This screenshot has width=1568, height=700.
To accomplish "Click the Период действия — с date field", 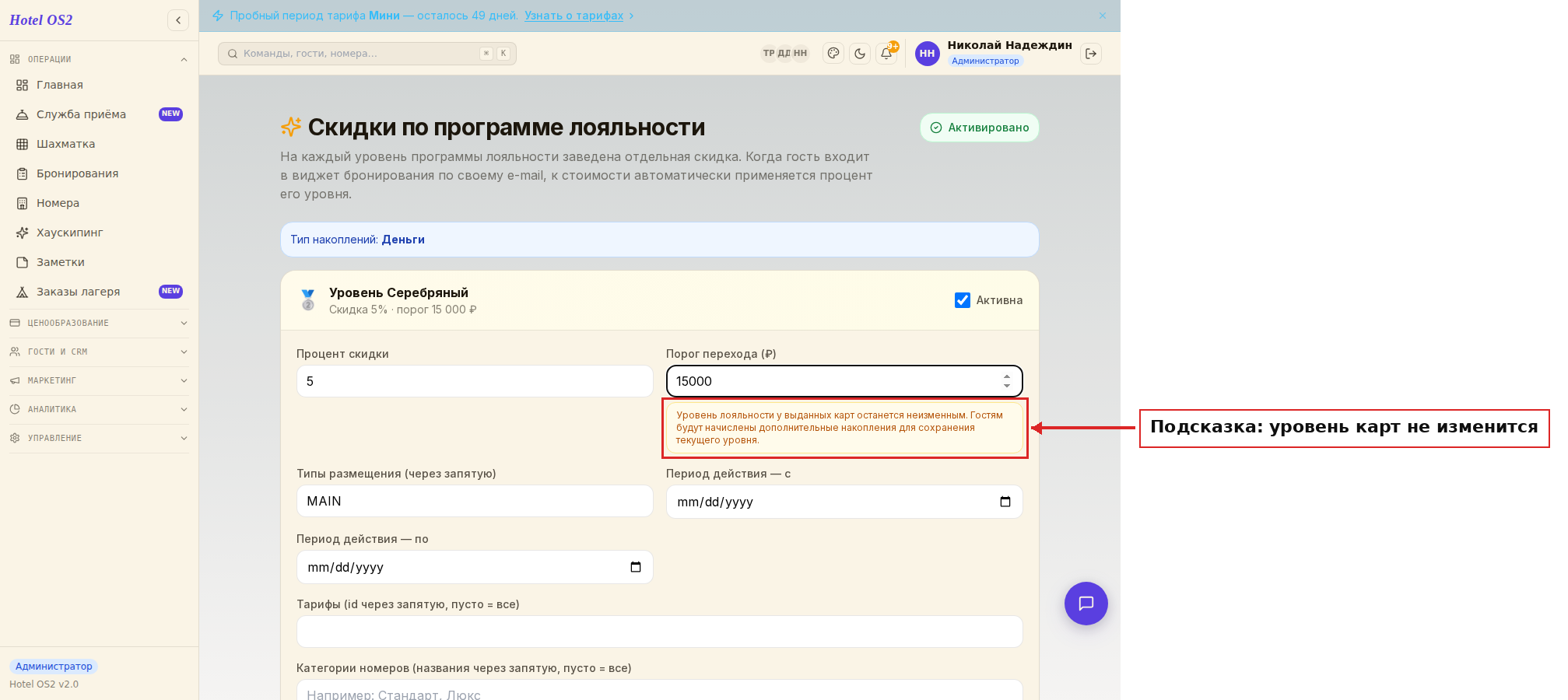I will 844,502.
